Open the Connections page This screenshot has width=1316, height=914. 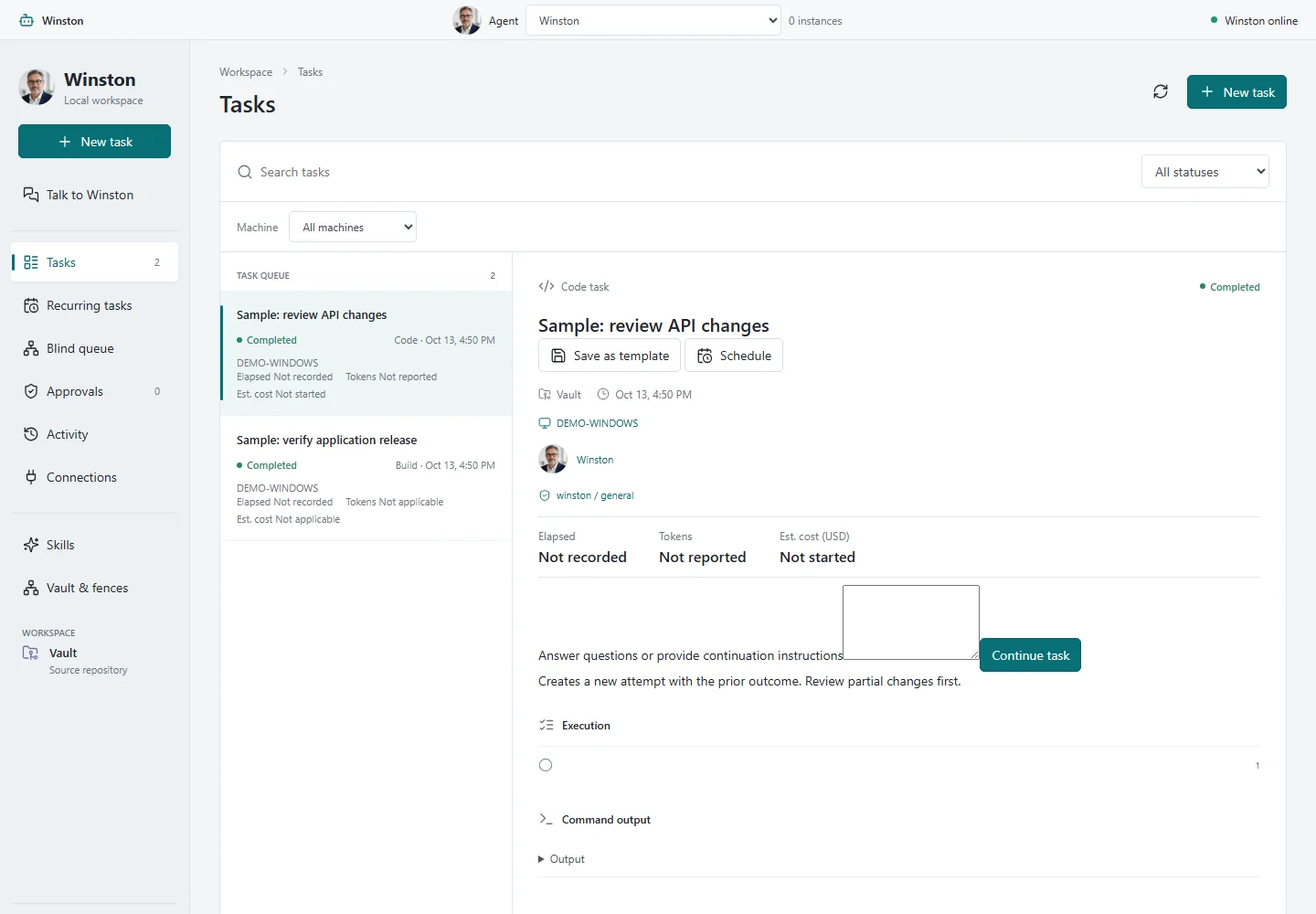pyautogui.click(x=94, y=477)
